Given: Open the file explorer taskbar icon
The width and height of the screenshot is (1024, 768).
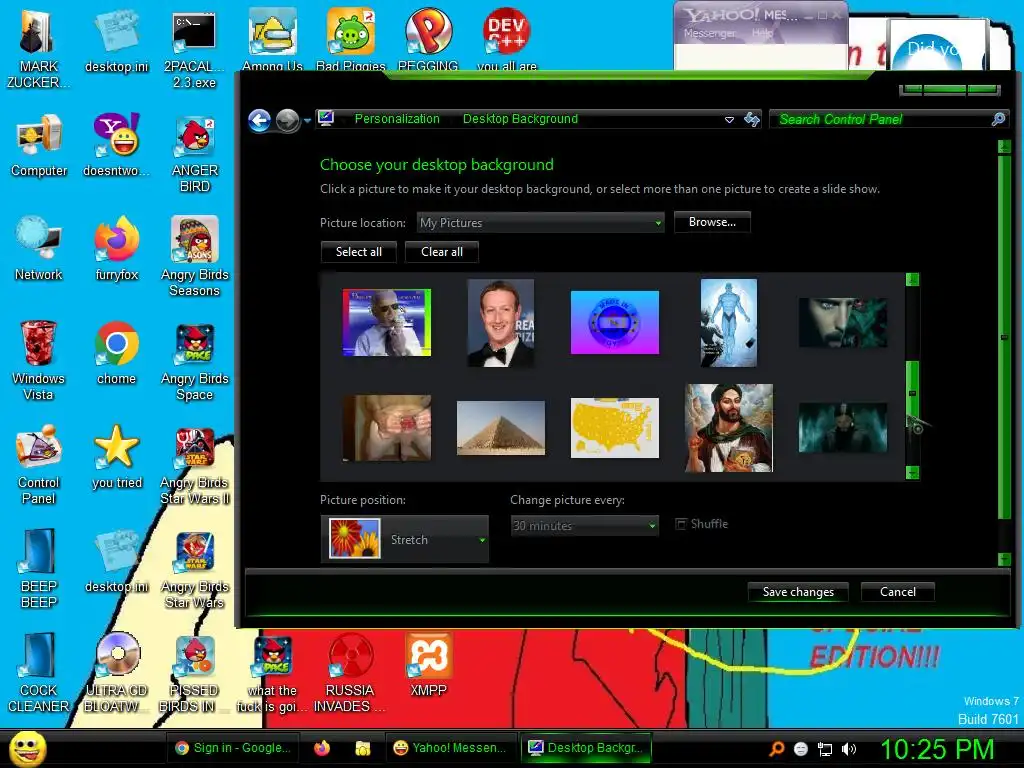Looking at the screenshot, I should point(362,748).
